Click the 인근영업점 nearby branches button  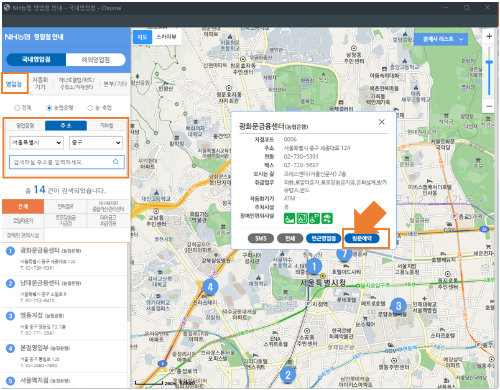click(x=323, y=238)
